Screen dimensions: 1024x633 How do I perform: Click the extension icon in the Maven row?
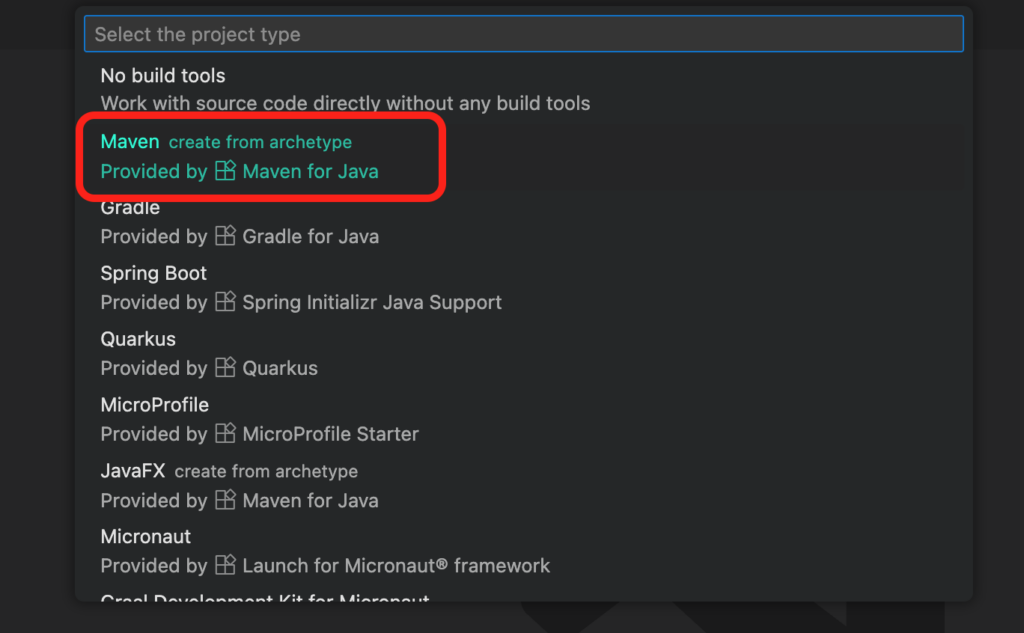[x=225, y=170]
